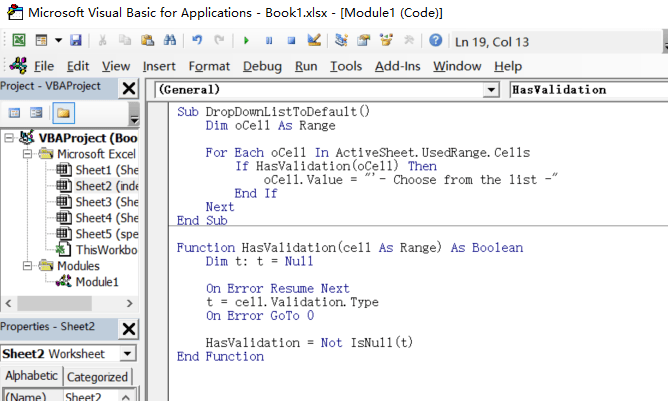Click the 'Sub DropDownListToDefault()' code line
Image resolution: width=668 pixels, height=401 pixels.
tap(274, 112)
